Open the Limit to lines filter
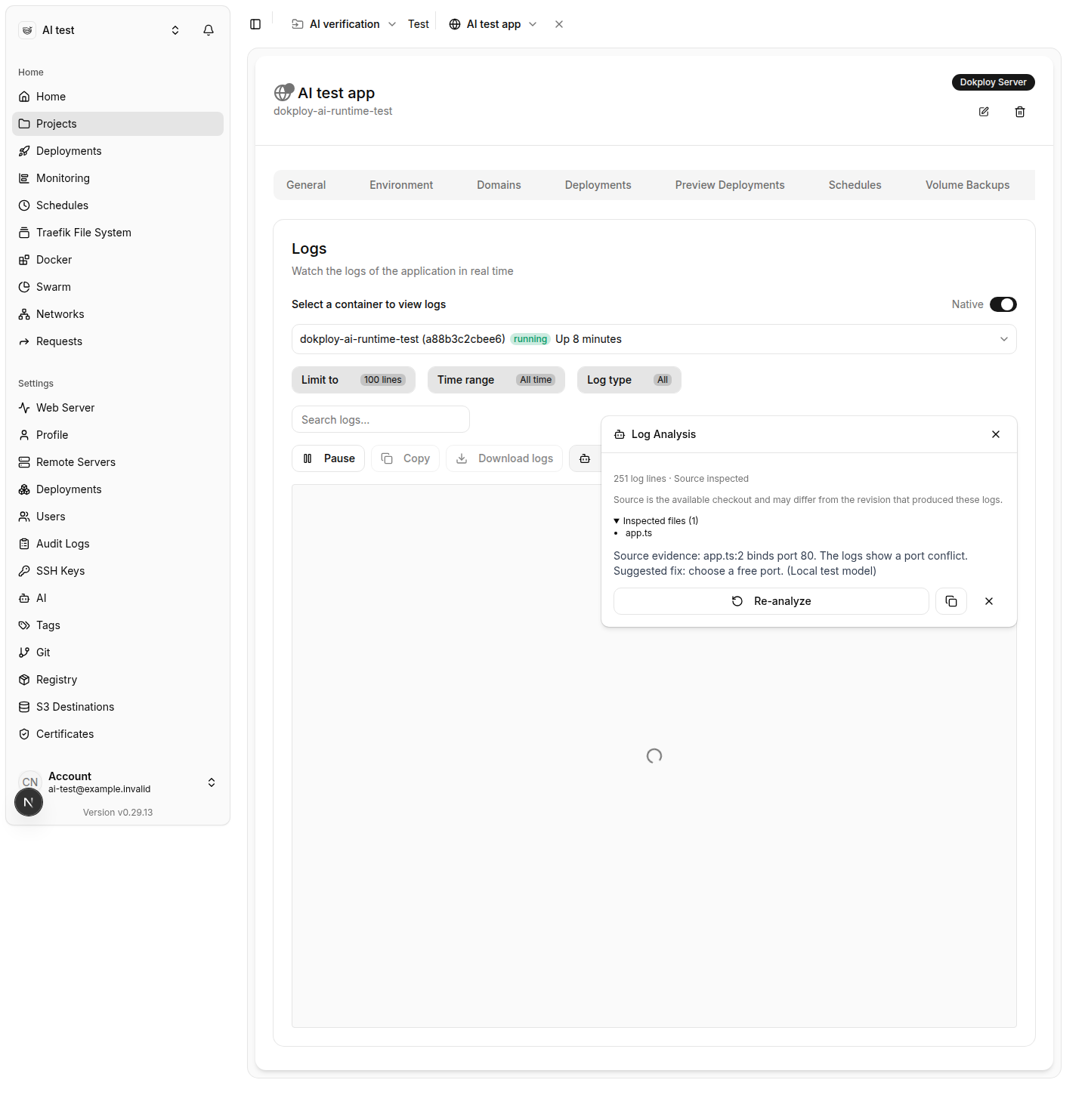Image resolution: width=1088 pixels, height=1120 pixels. [354, 380]
